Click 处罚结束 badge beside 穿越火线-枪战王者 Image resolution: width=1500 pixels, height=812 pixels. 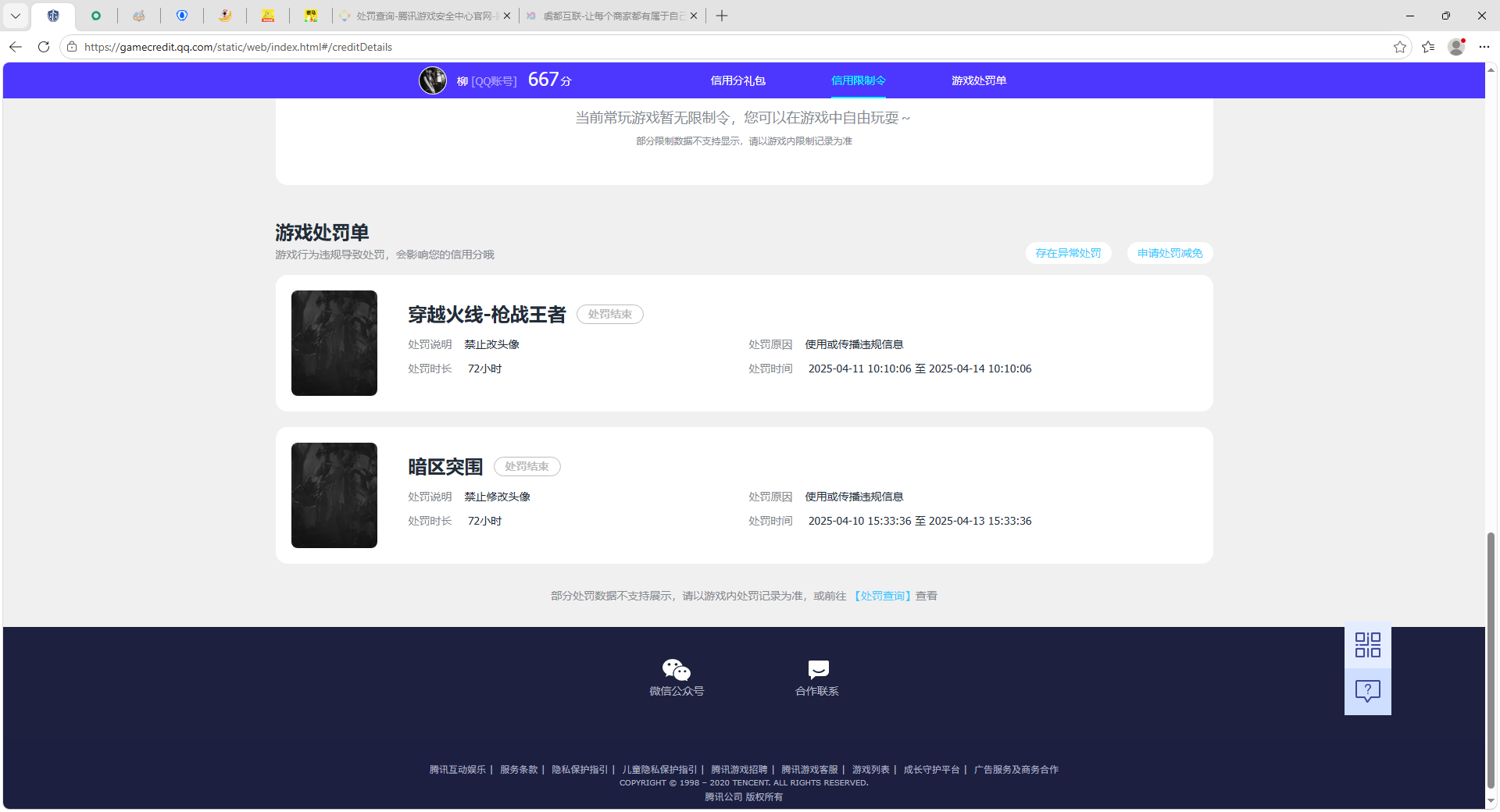[x=610, y=314]
